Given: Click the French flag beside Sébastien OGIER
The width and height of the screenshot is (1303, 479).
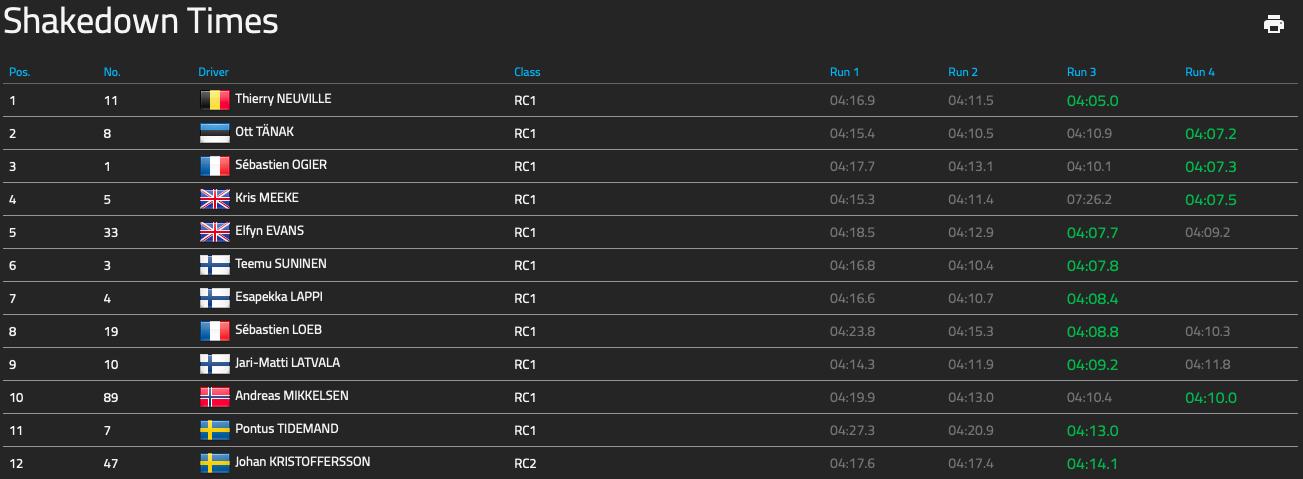Looking at the screenshot, I should click(x=215, y=166).
